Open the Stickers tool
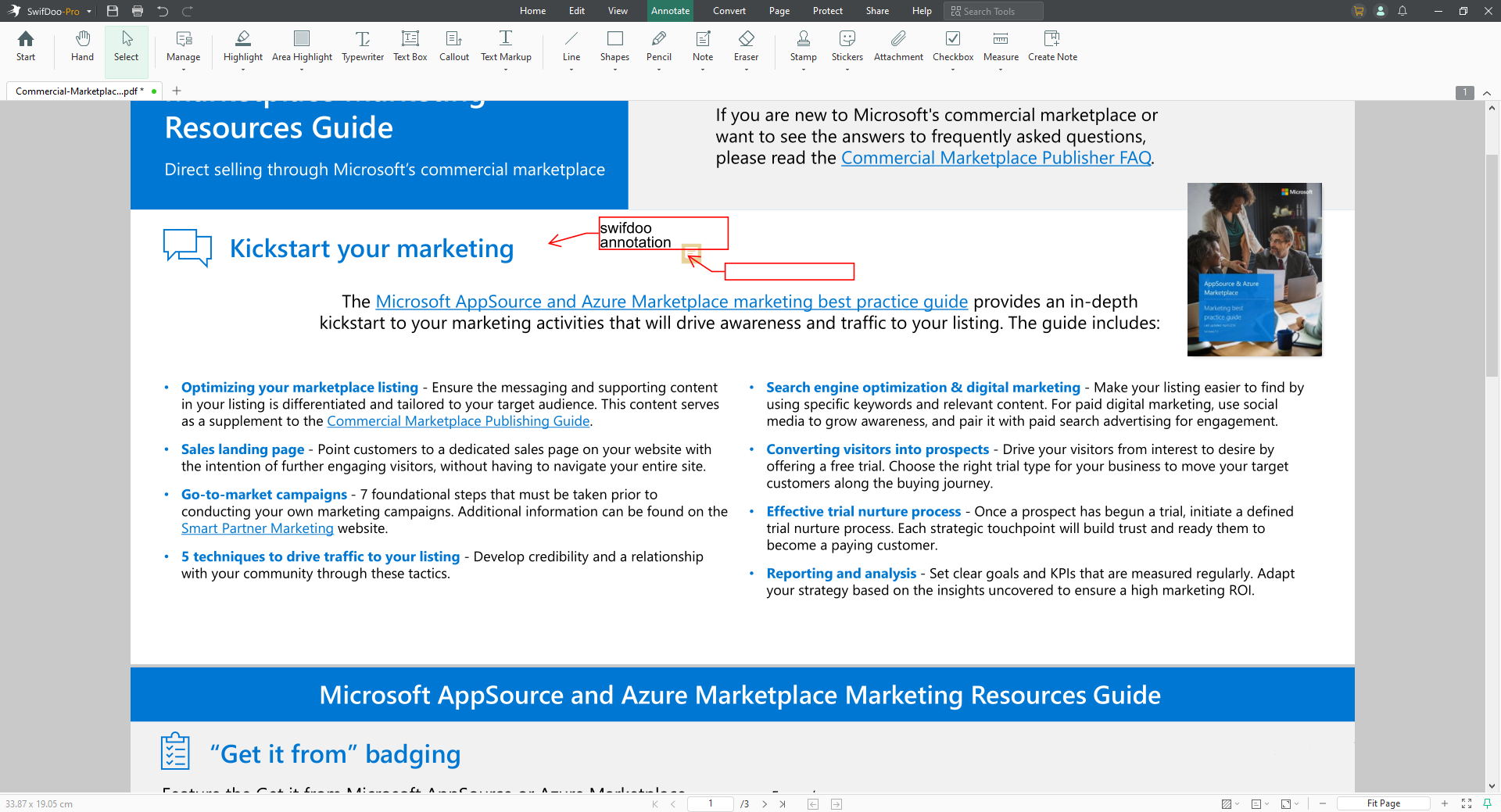The height and width of the screenshot is (812, 1501). point(847,46)
